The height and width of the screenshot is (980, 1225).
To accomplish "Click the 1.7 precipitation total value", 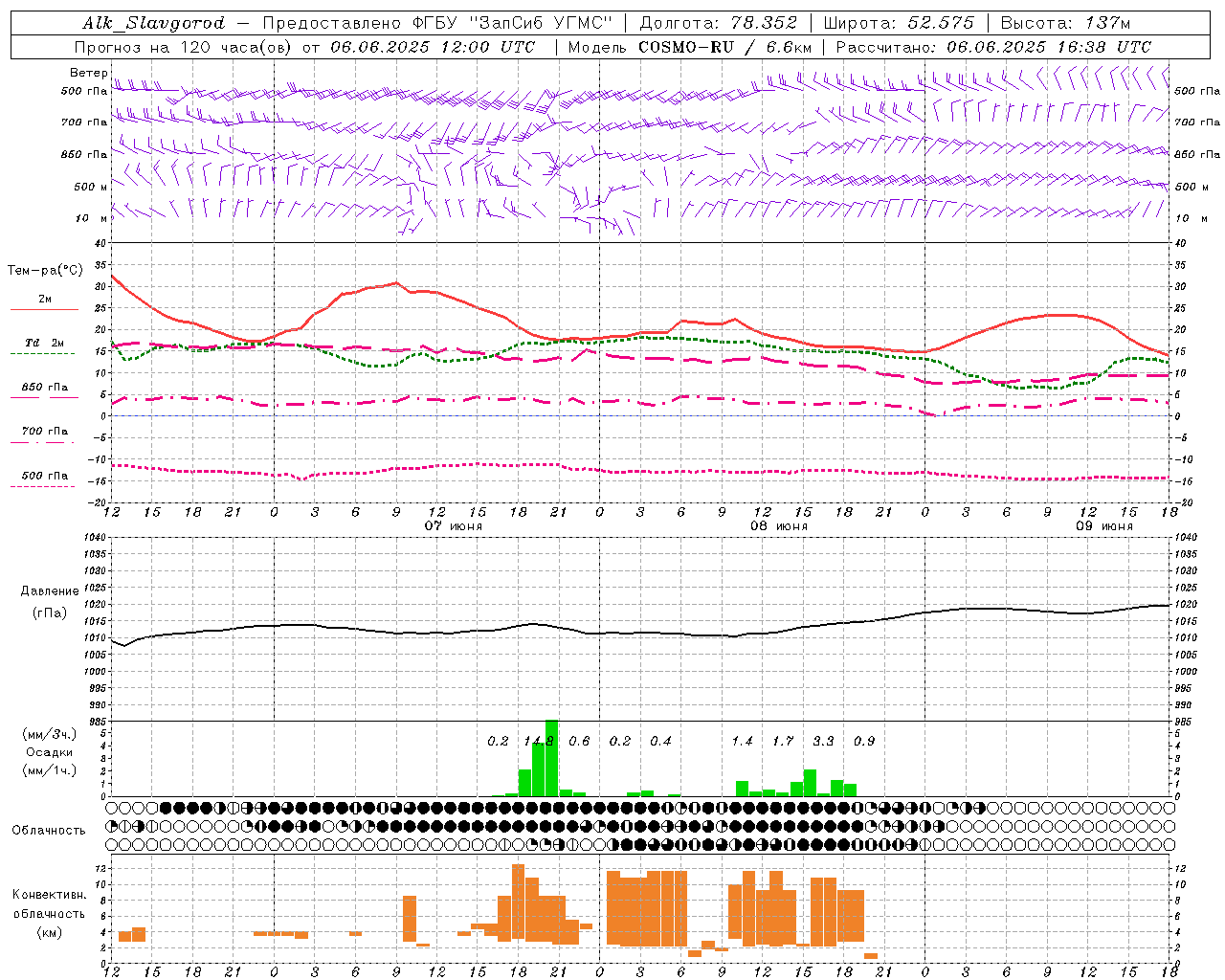I will pos(783,741).
